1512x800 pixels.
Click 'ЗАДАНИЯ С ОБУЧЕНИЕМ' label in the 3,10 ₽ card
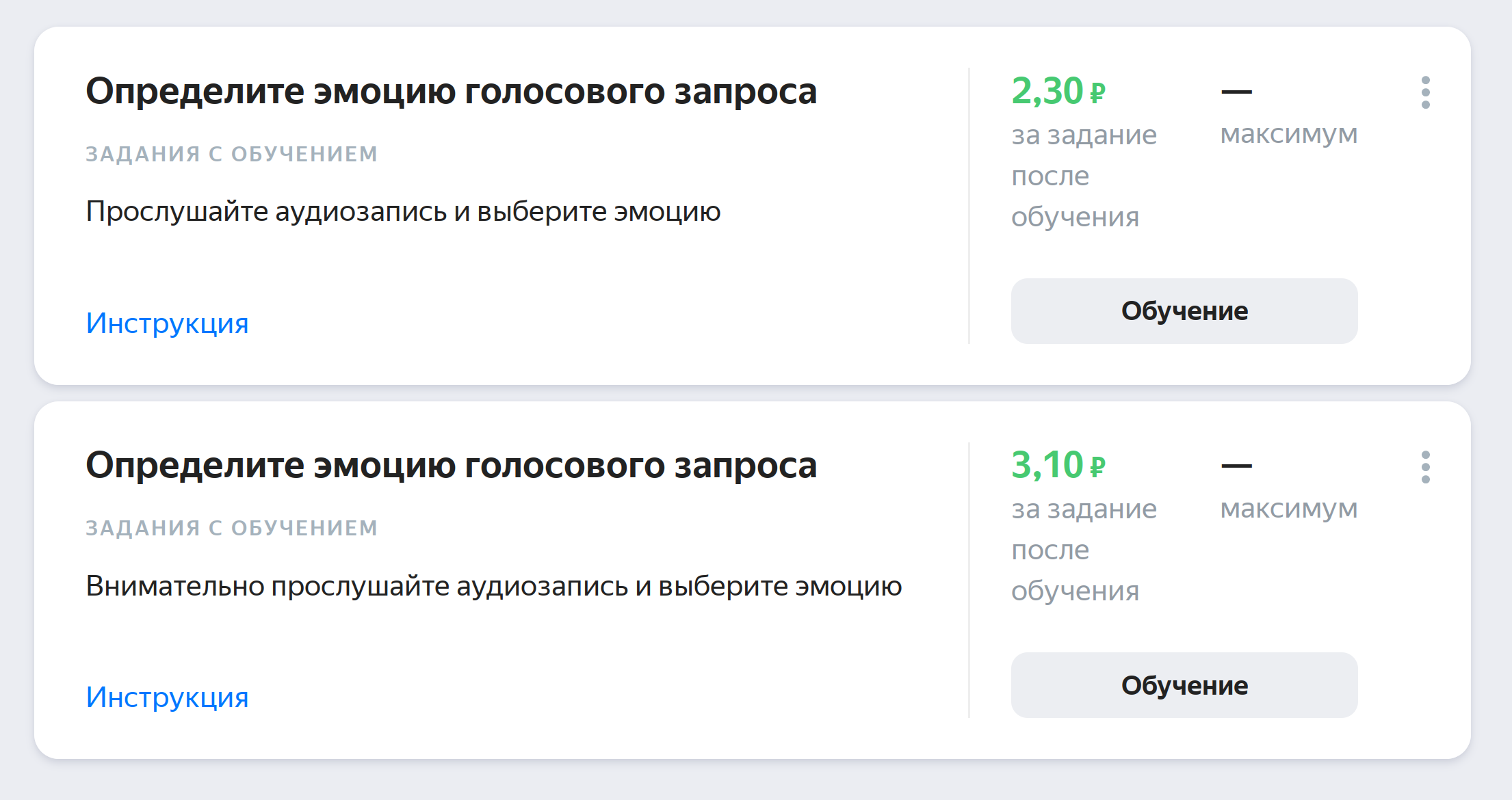(x=231, y=528)
